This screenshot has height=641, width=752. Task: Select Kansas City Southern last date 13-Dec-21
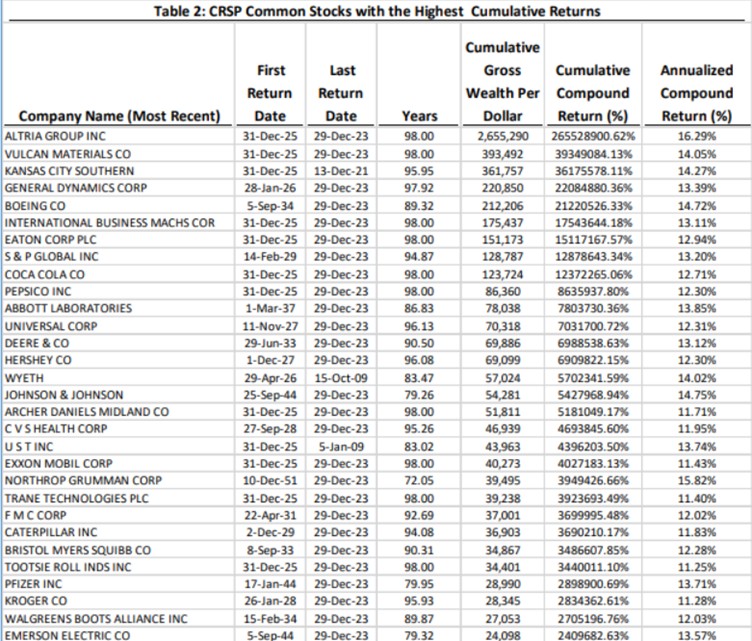click(x=341, y=171)
